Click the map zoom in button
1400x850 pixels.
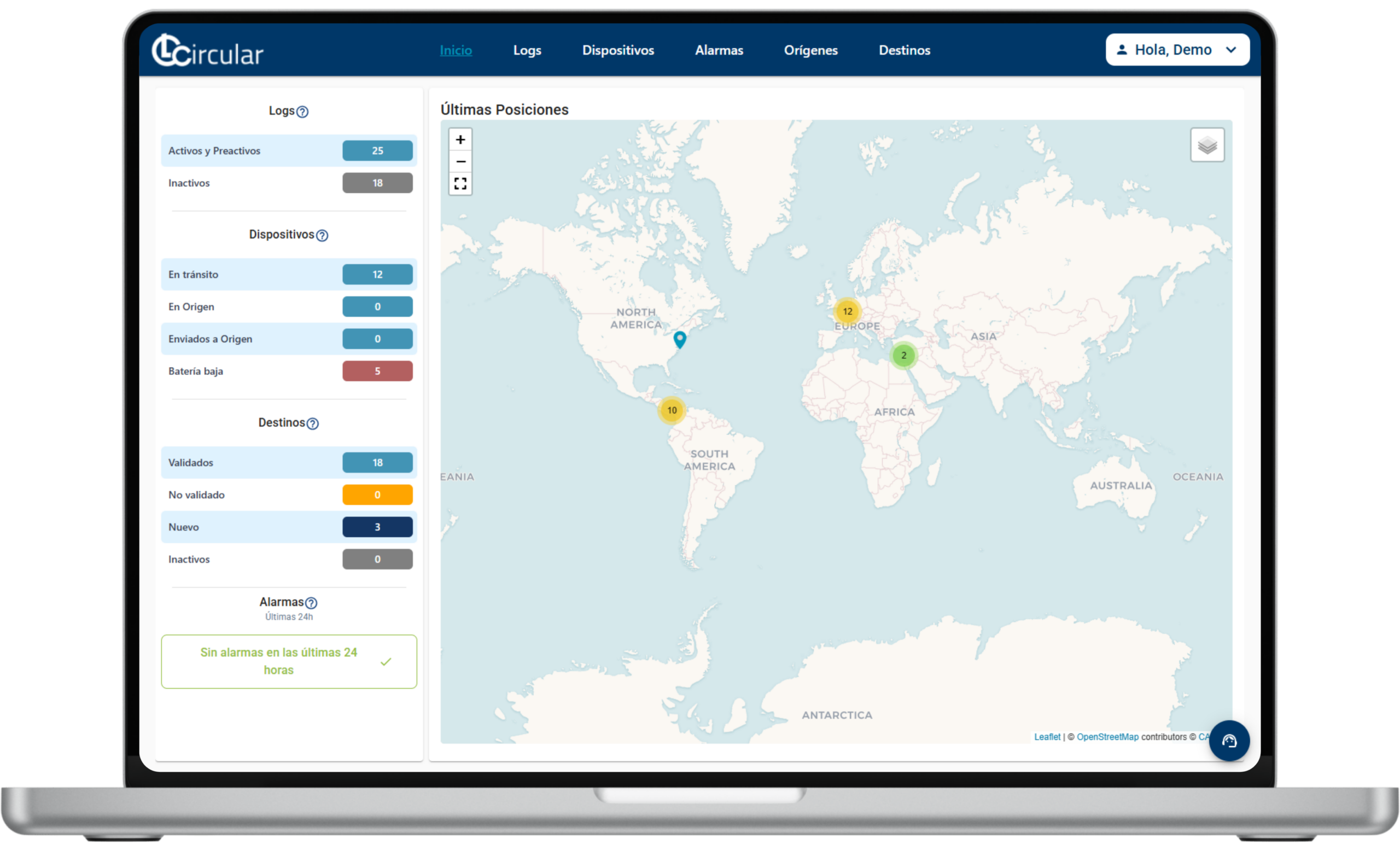[x=460, y=140]
